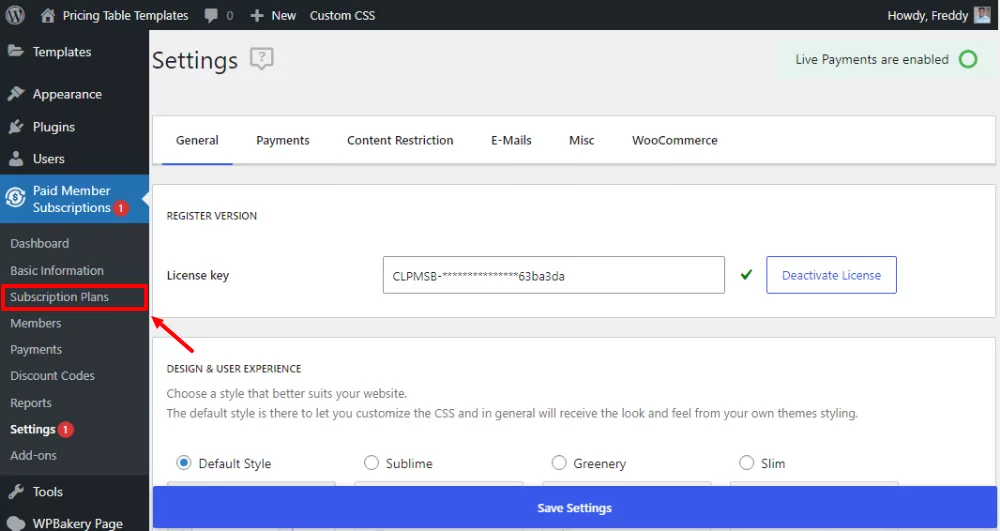Viewport: 1000px width, 531px height.
Task: Click the Paid Member Subscriptions dollar icon
Action: pos(15,198)
